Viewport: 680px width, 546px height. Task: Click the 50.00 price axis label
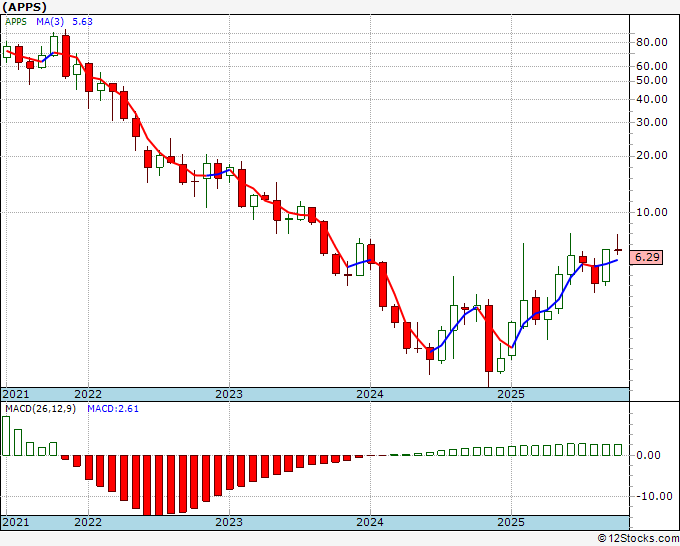coord(651,80)
